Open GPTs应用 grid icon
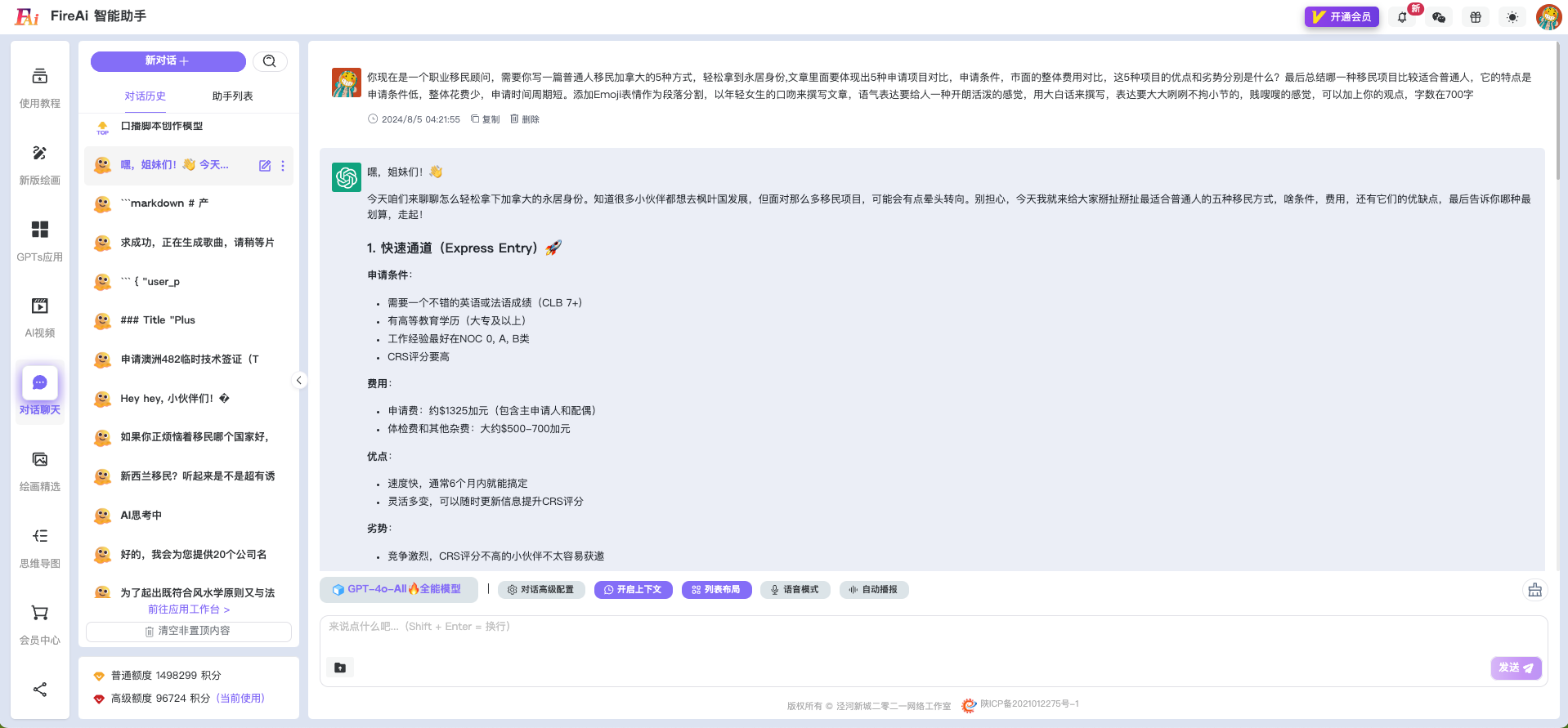 (x=39, y=230)
